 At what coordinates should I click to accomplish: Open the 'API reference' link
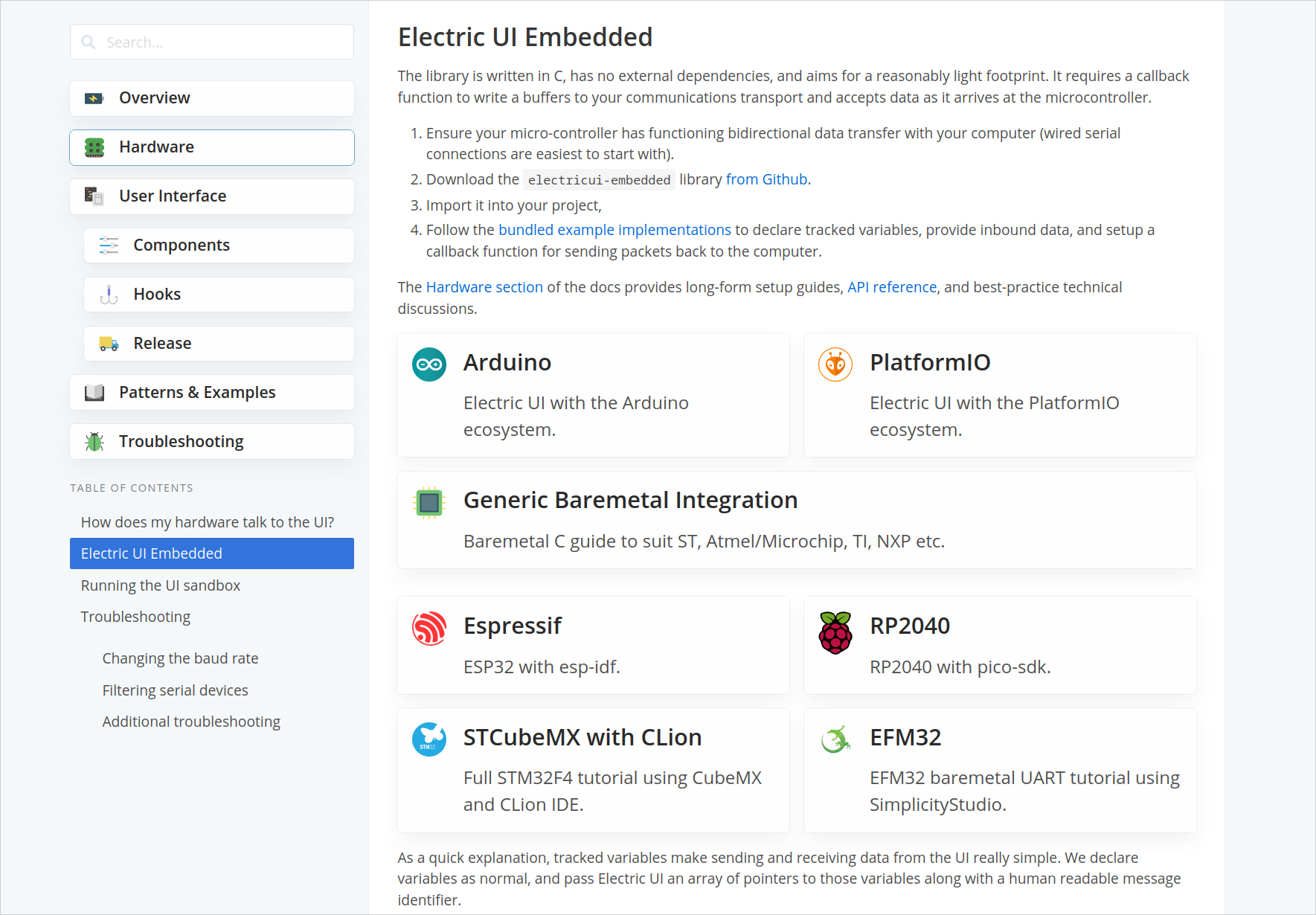tap(892, 287)
